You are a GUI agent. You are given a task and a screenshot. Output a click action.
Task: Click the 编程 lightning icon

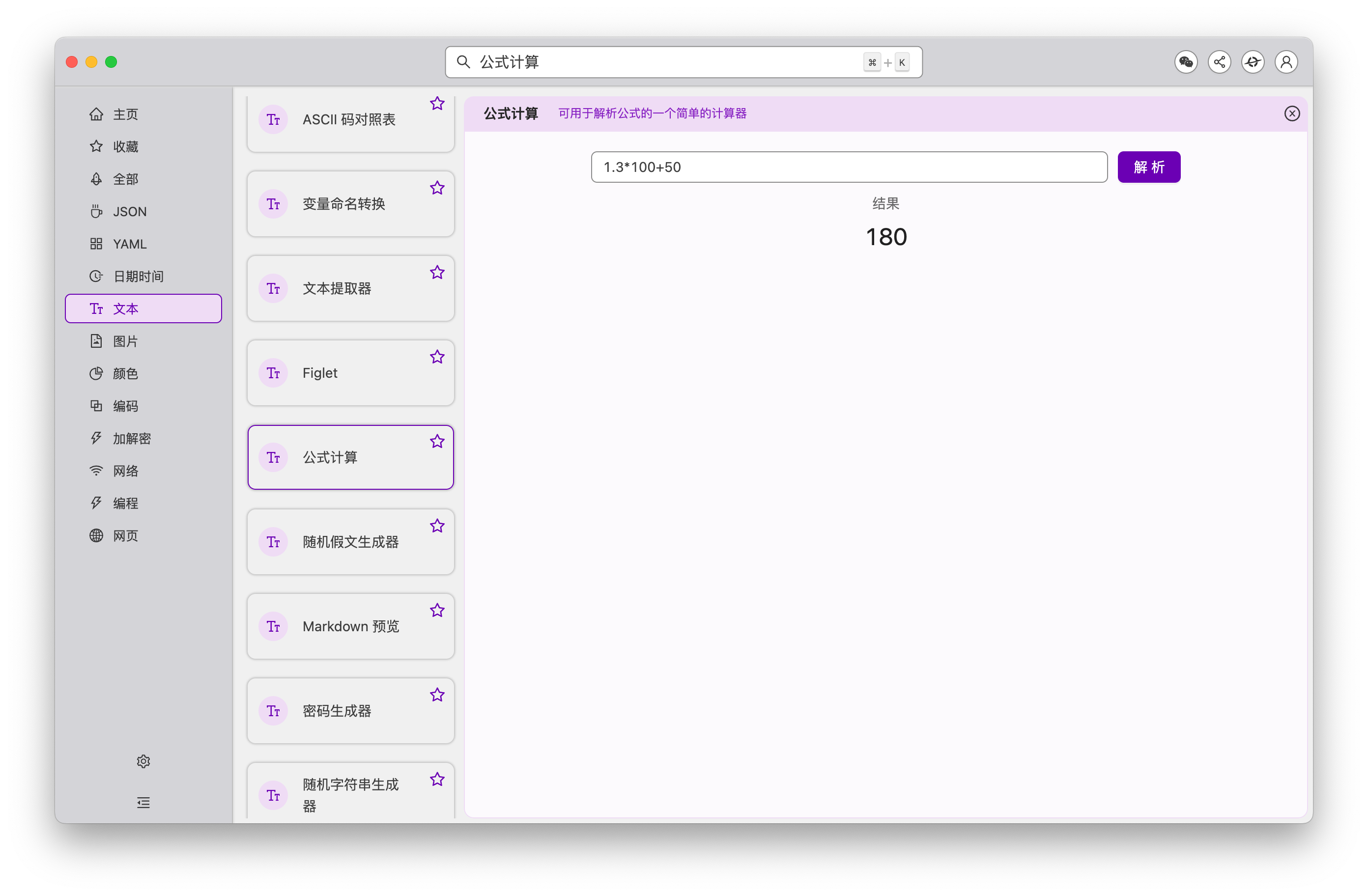click(96, 504)
